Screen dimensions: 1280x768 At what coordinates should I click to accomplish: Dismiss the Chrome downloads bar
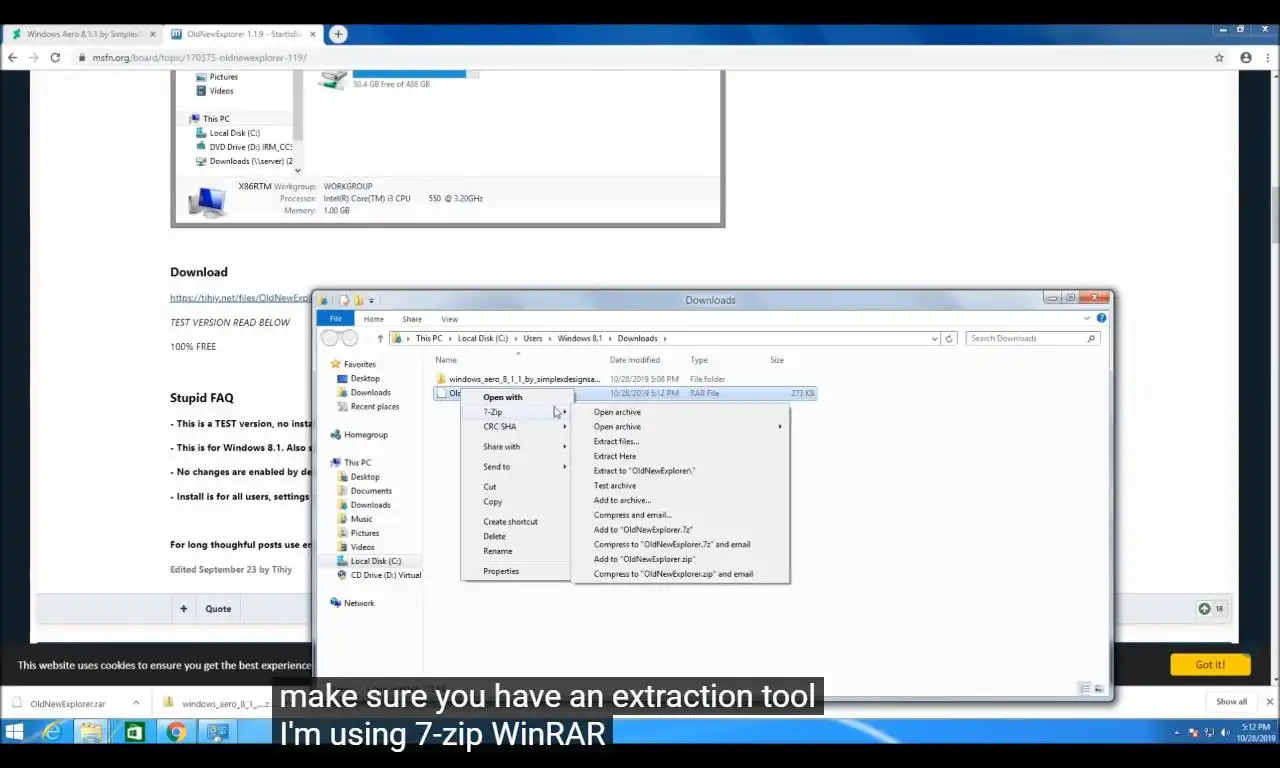pyautogui.click(x=1270, y=702)
